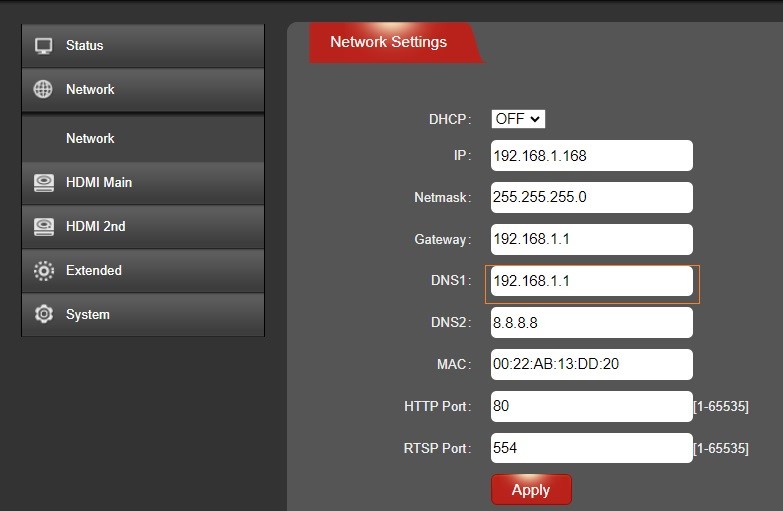This screenshot has width=783, height=511.
Task: Switch to the Network Settings tab
Action: (x=389, y=43)
